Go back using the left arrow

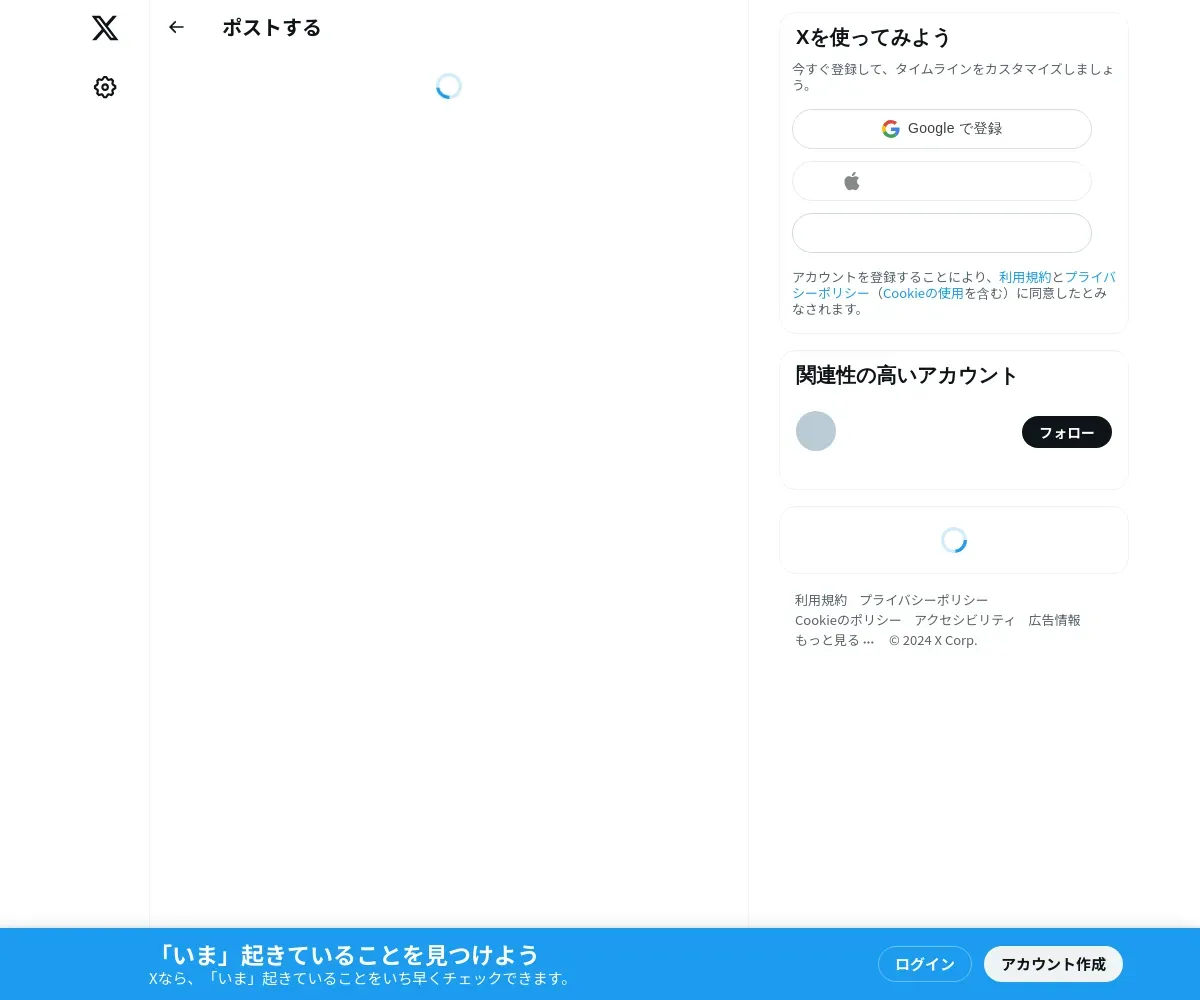pyautogui.click(x=176, y=27)
